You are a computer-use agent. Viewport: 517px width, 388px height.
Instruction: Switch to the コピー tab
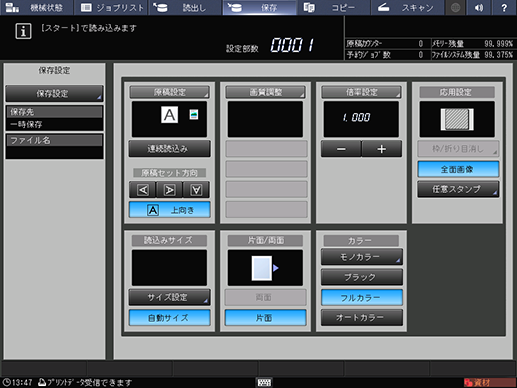pos(334,7)
